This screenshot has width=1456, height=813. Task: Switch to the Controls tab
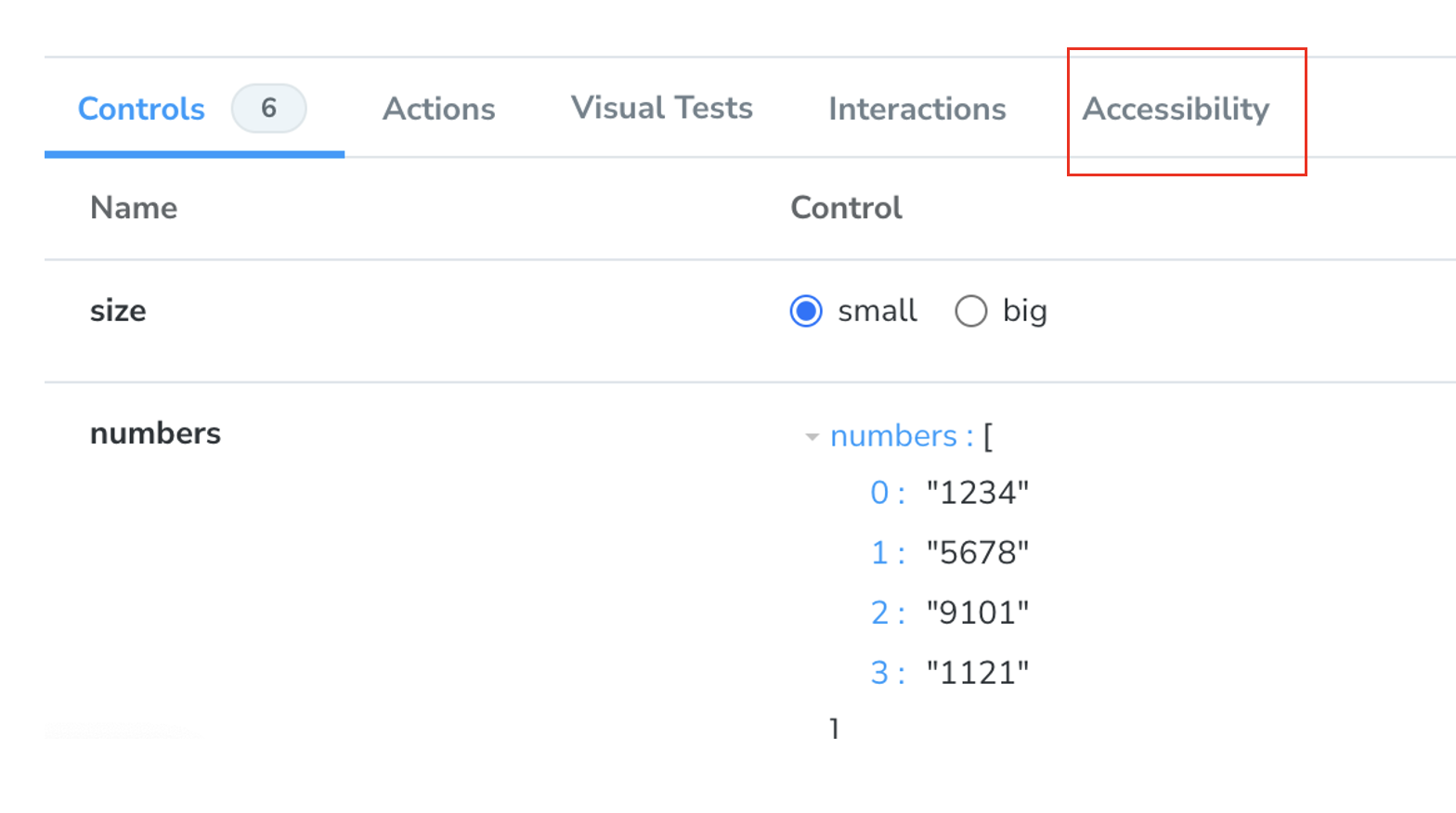click(x=141, y=110)
